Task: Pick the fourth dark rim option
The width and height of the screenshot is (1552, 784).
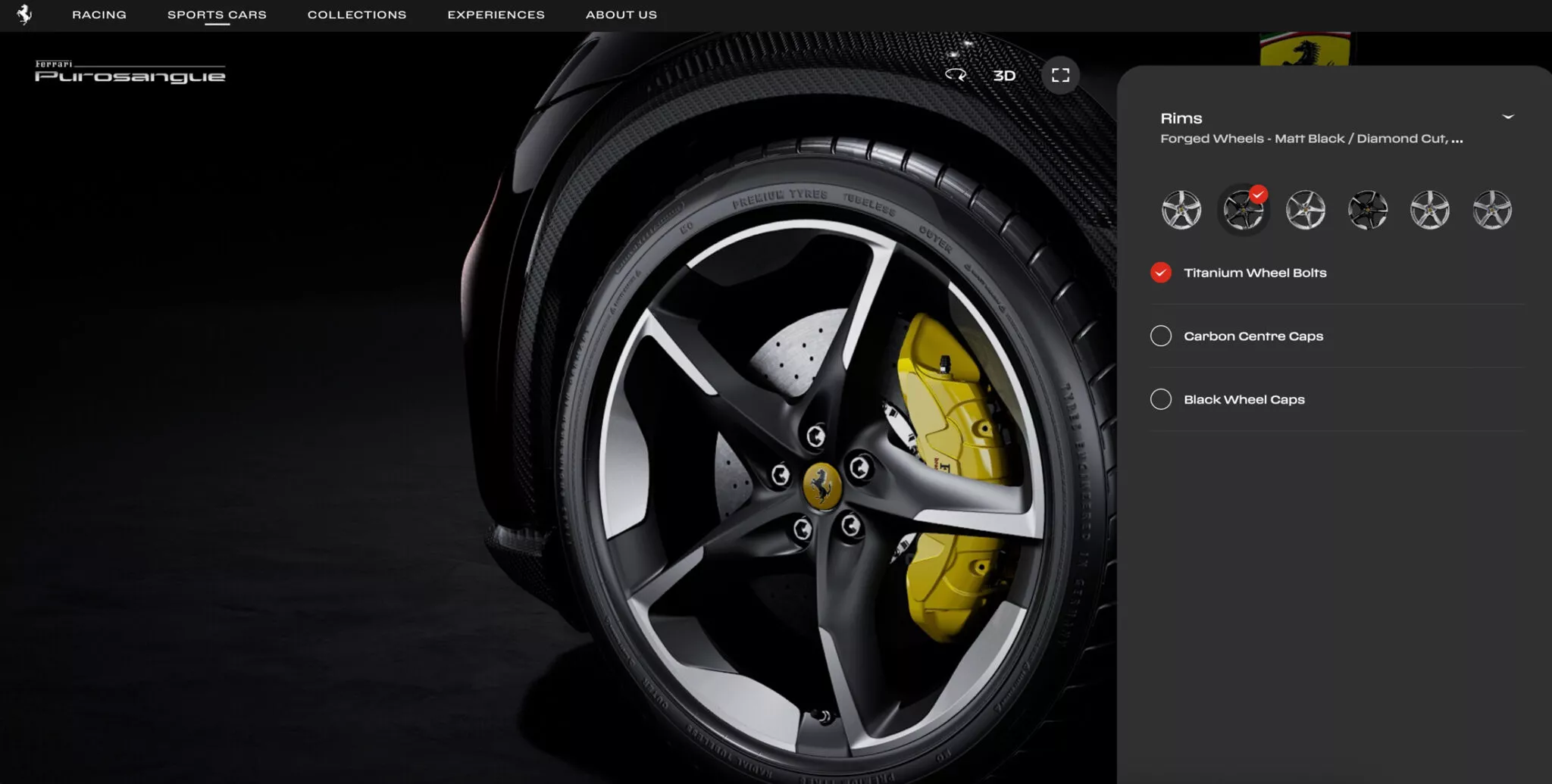Action: tap(1368, 210)
